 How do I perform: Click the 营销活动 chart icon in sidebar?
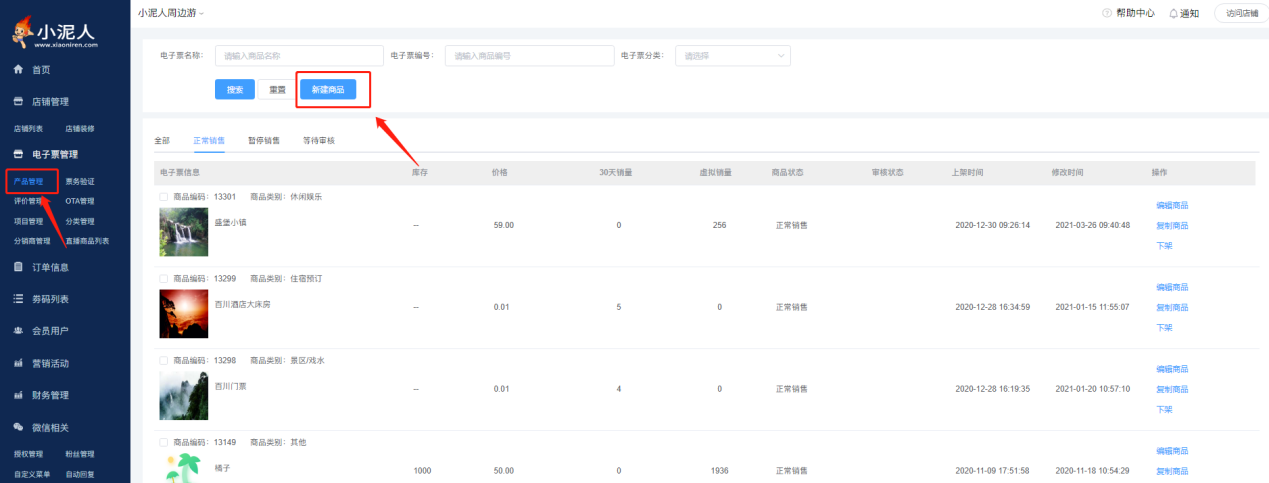tap(18, 363)
